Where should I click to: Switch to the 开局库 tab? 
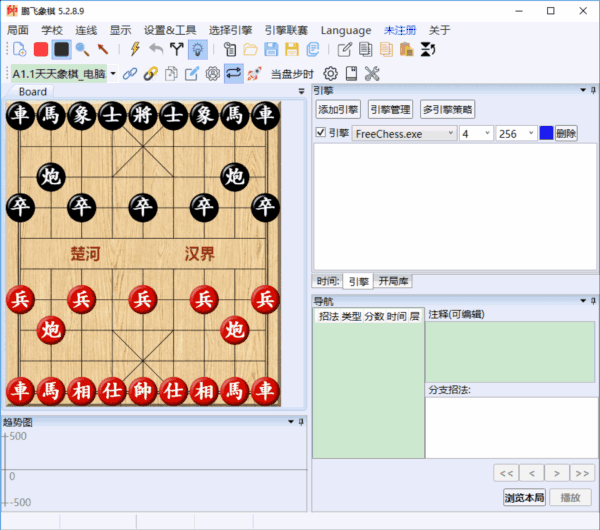tap(395, 282)
